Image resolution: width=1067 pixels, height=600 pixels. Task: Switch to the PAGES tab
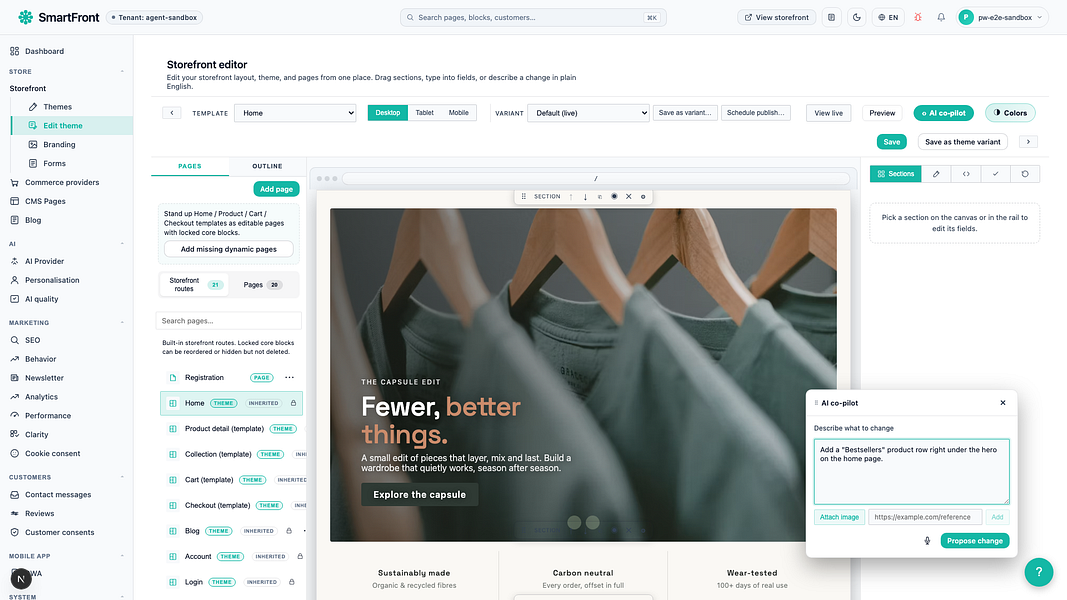190,166
